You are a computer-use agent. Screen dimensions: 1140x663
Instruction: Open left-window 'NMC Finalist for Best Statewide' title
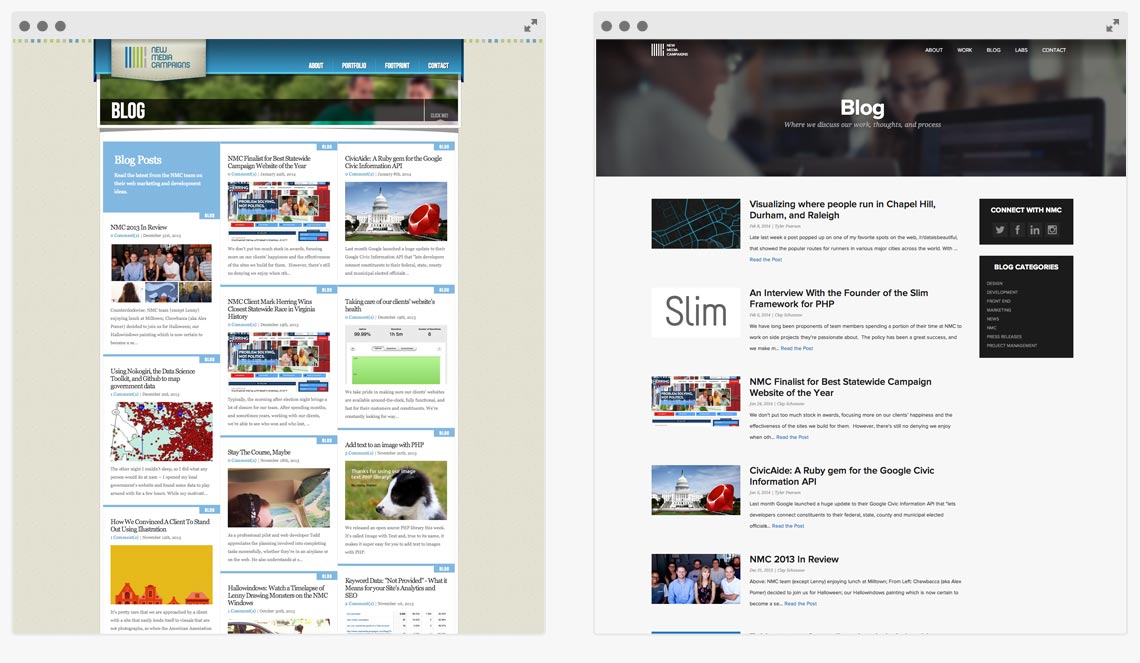(x=268, y=161)
